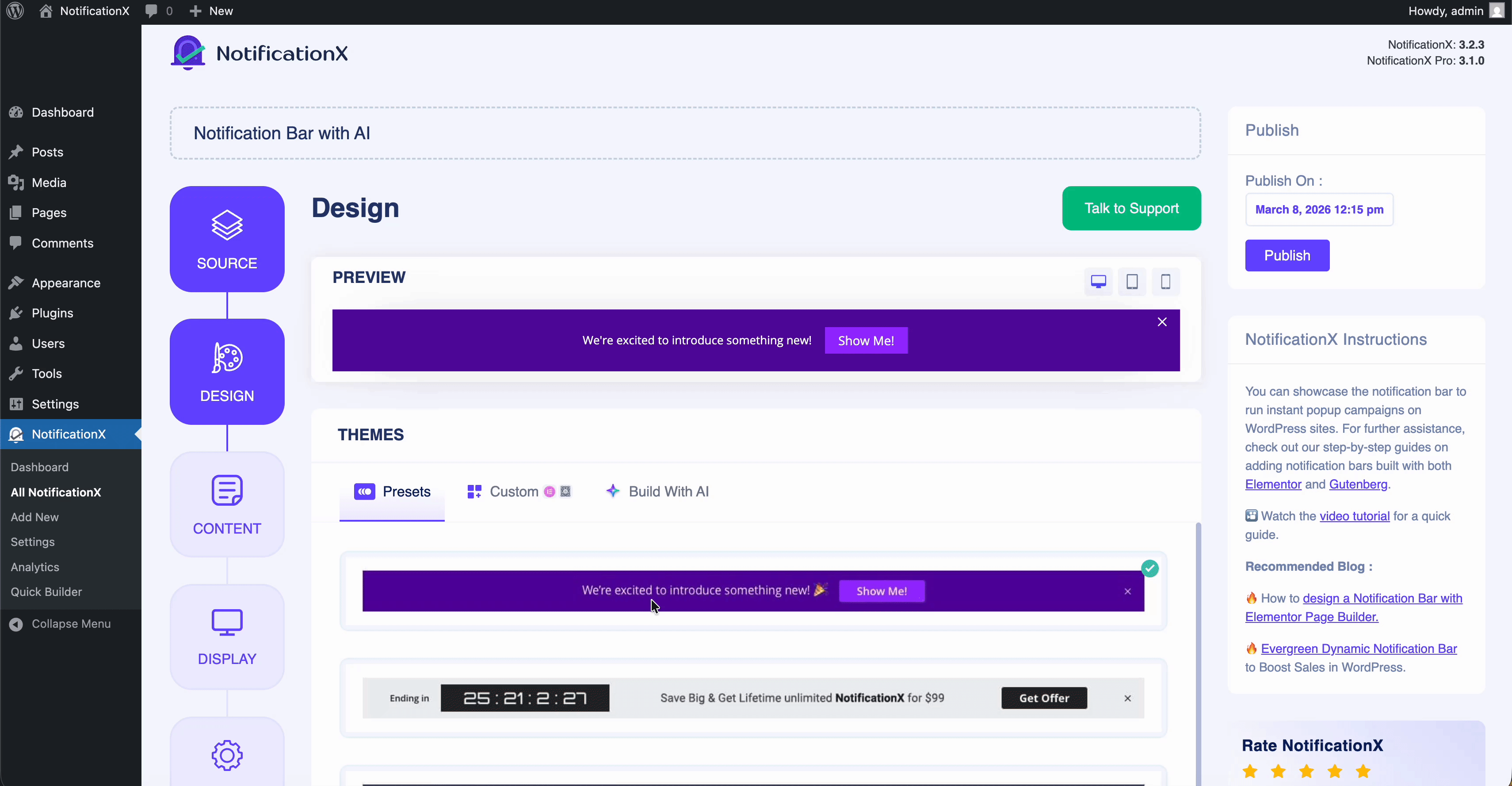Open the video tutorial link
The image size is (1512, 786).
point(1354,515)
